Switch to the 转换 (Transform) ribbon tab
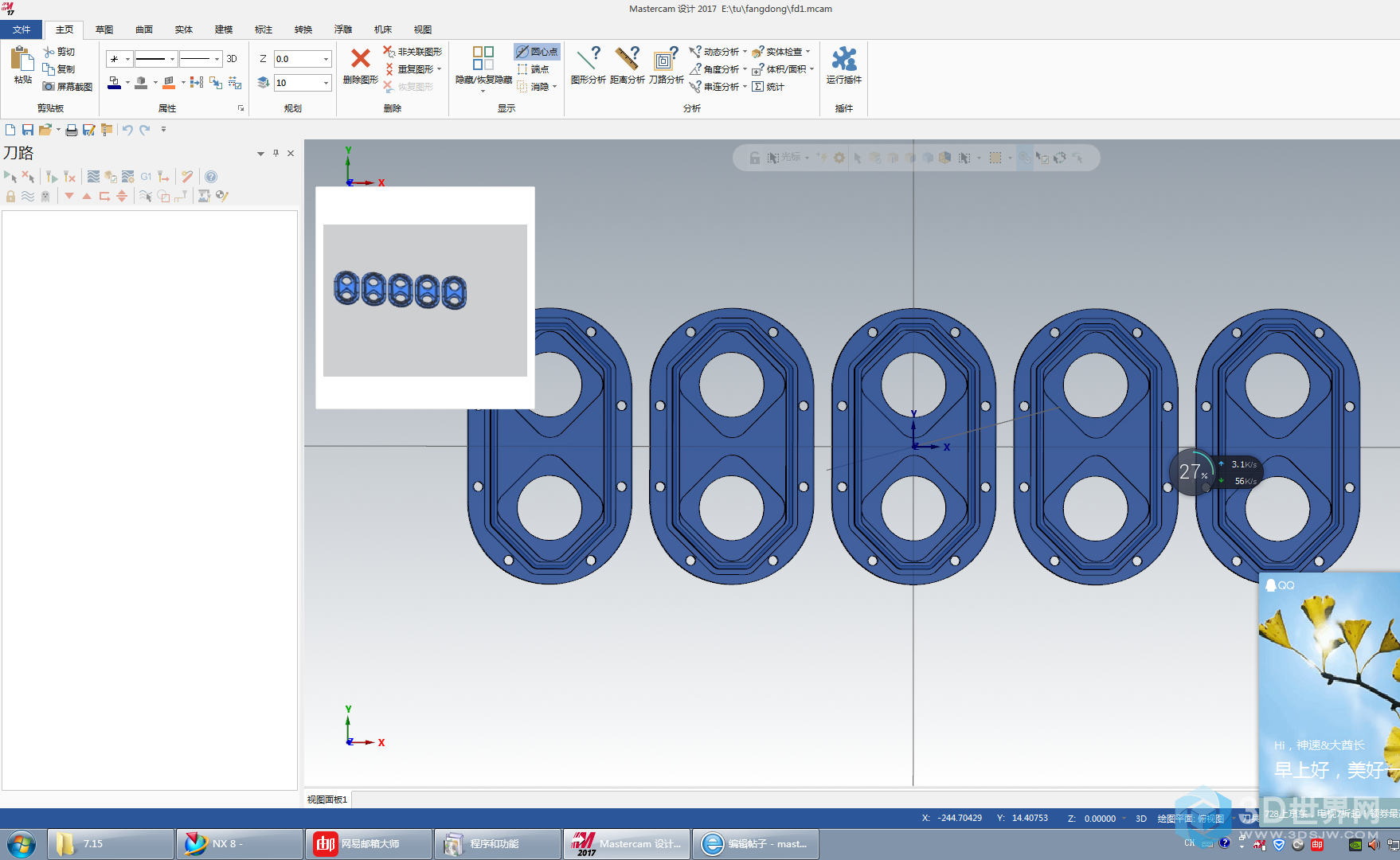 (303, 29)
